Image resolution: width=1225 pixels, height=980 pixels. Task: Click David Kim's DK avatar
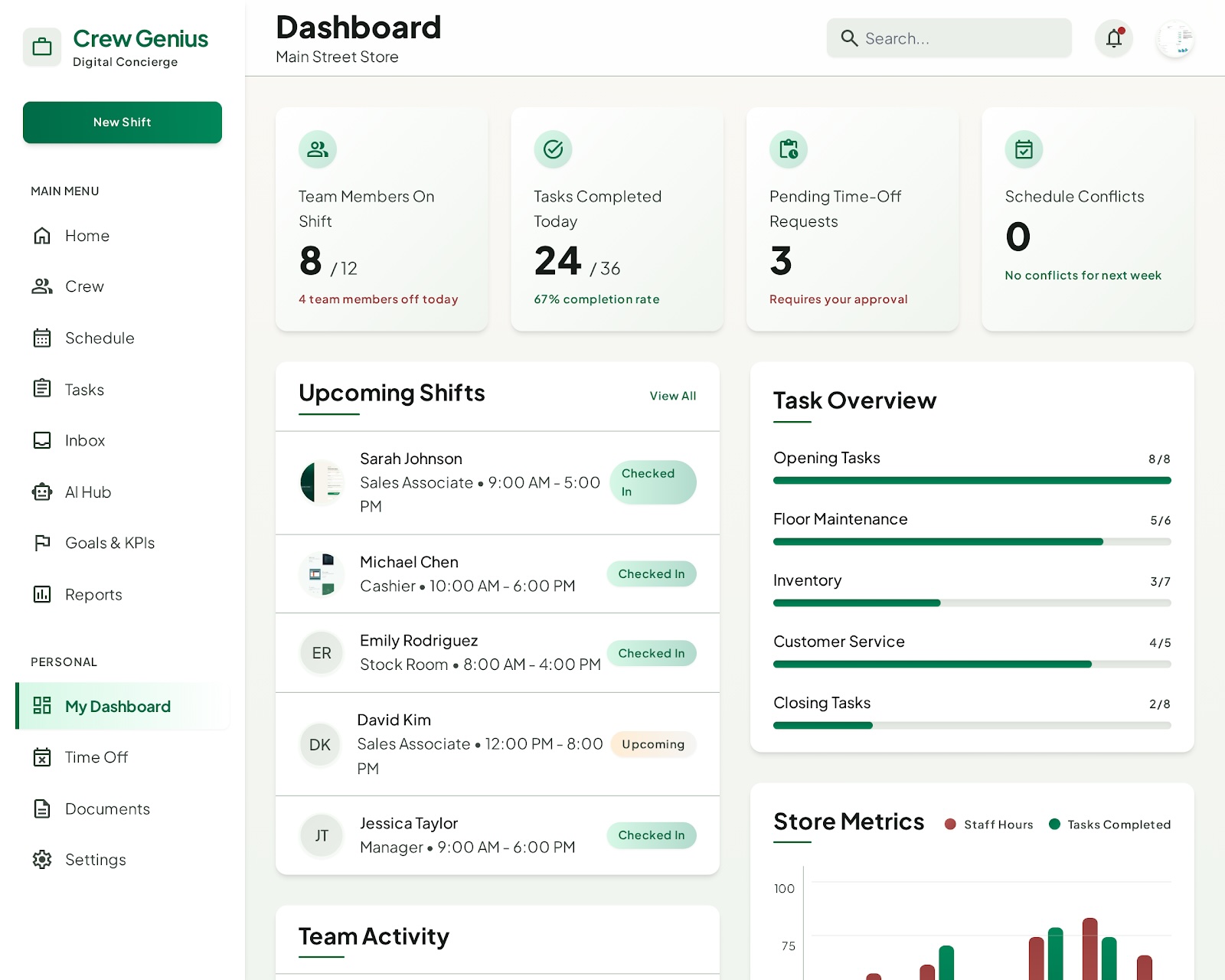(x=320, y=744)
